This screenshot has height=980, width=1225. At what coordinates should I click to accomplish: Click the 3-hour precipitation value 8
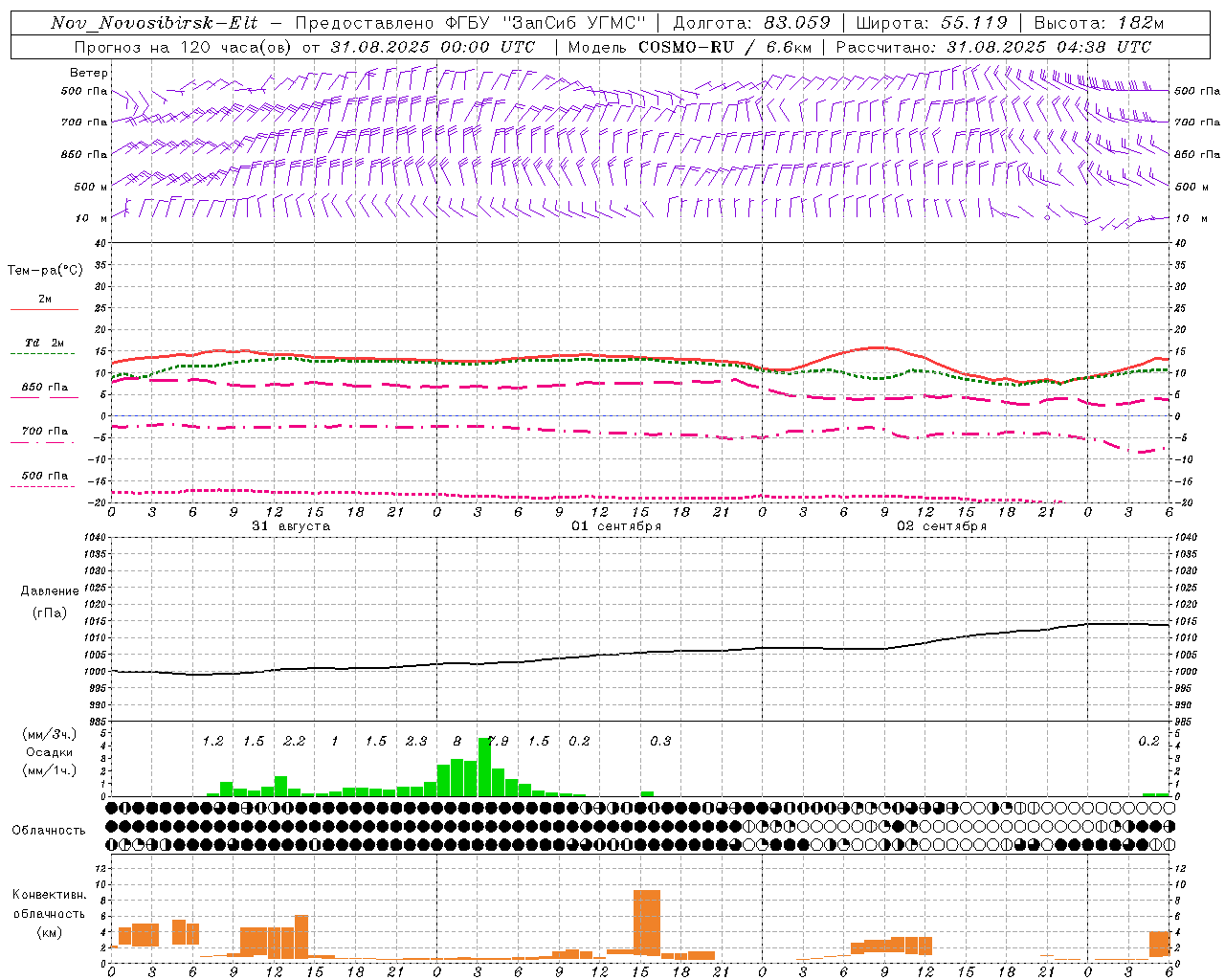click(457, 741)
